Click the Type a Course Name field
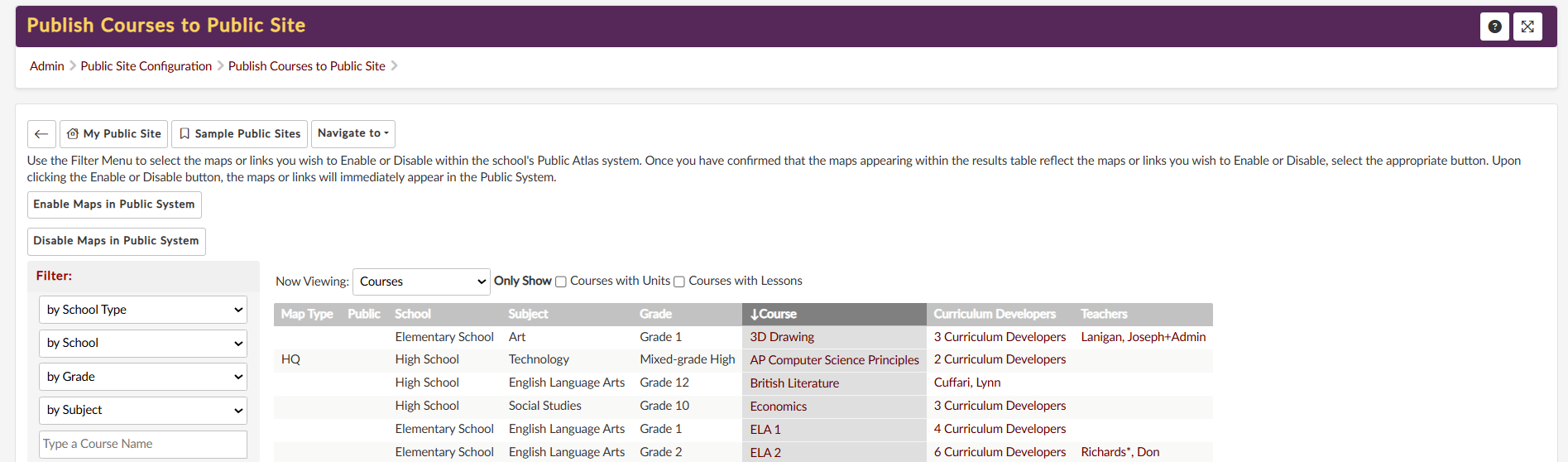 (143, 444)
